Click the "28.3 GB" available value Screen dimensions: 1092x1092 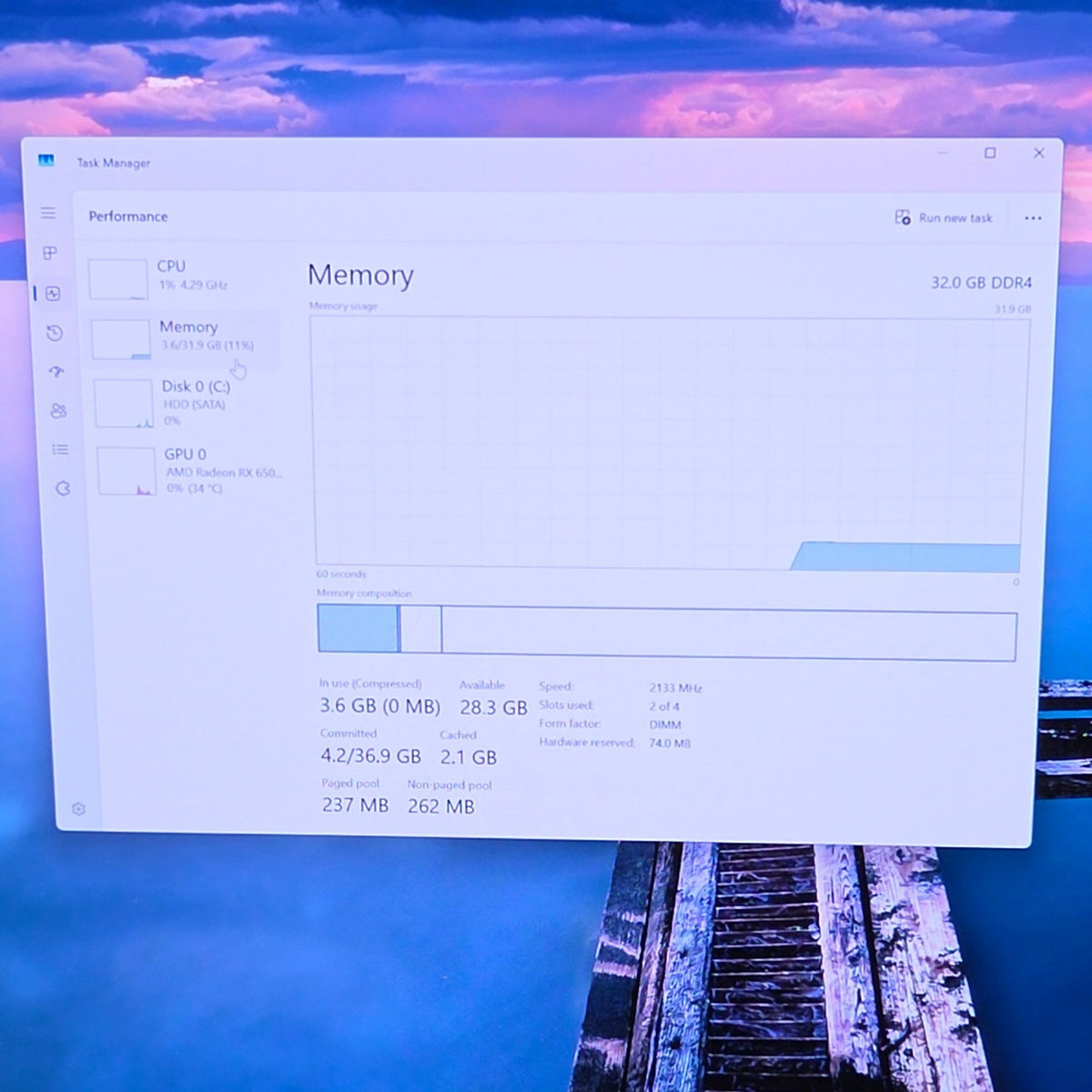click(493, 708)
